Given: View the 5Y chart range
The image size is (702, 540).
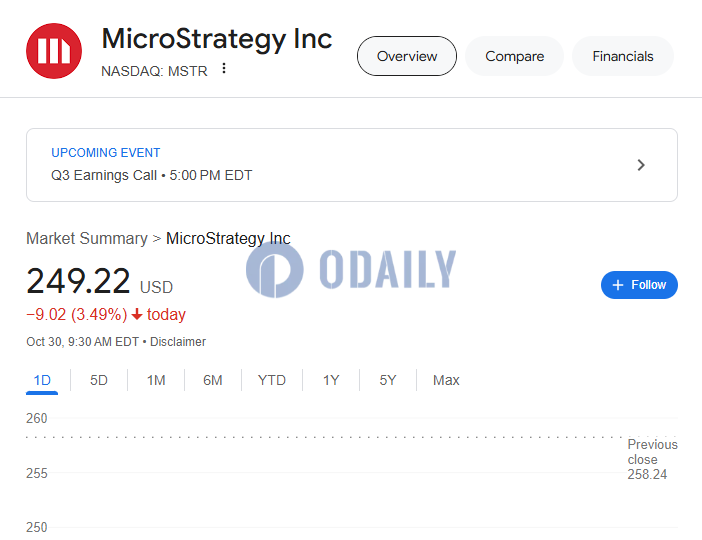Looking at the screenshot, I should pos(388,381).
